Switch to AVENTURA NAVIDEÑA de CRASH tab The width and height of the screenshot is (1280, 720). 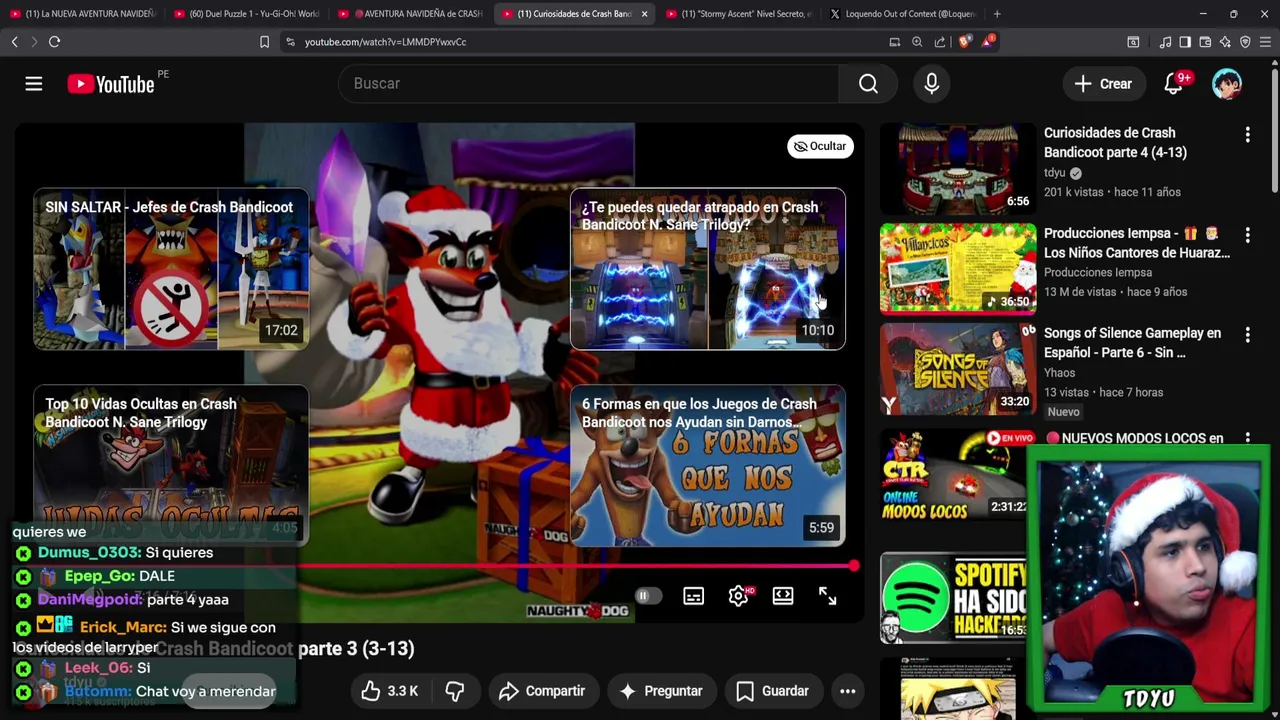click(x=411, y=14)
